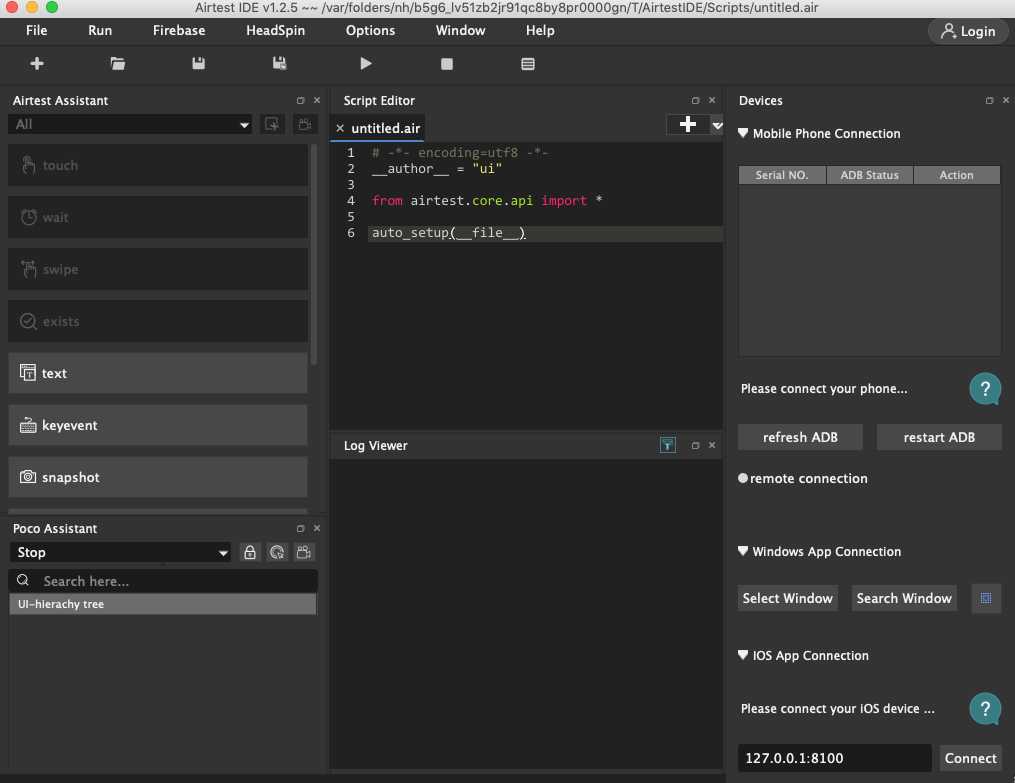1015x783 pixels.
Task: Collapse the Windows App Connection section
Action: tap(743, 551)
